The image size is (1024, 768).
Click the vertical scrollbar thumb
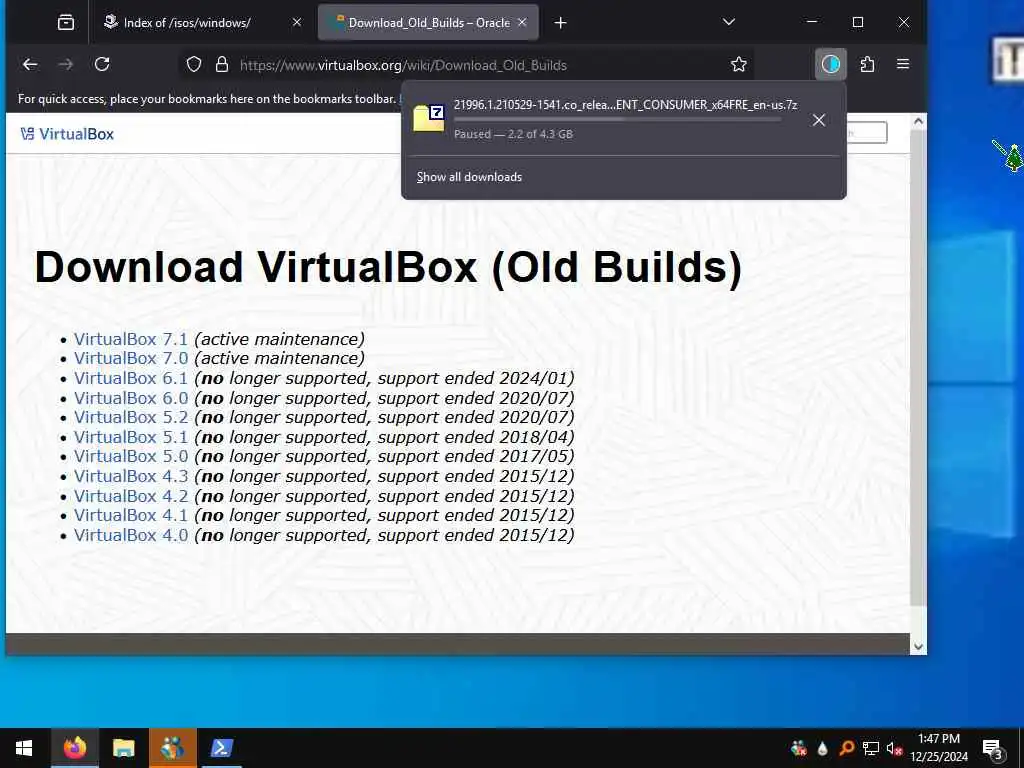[x=918, y=368]
